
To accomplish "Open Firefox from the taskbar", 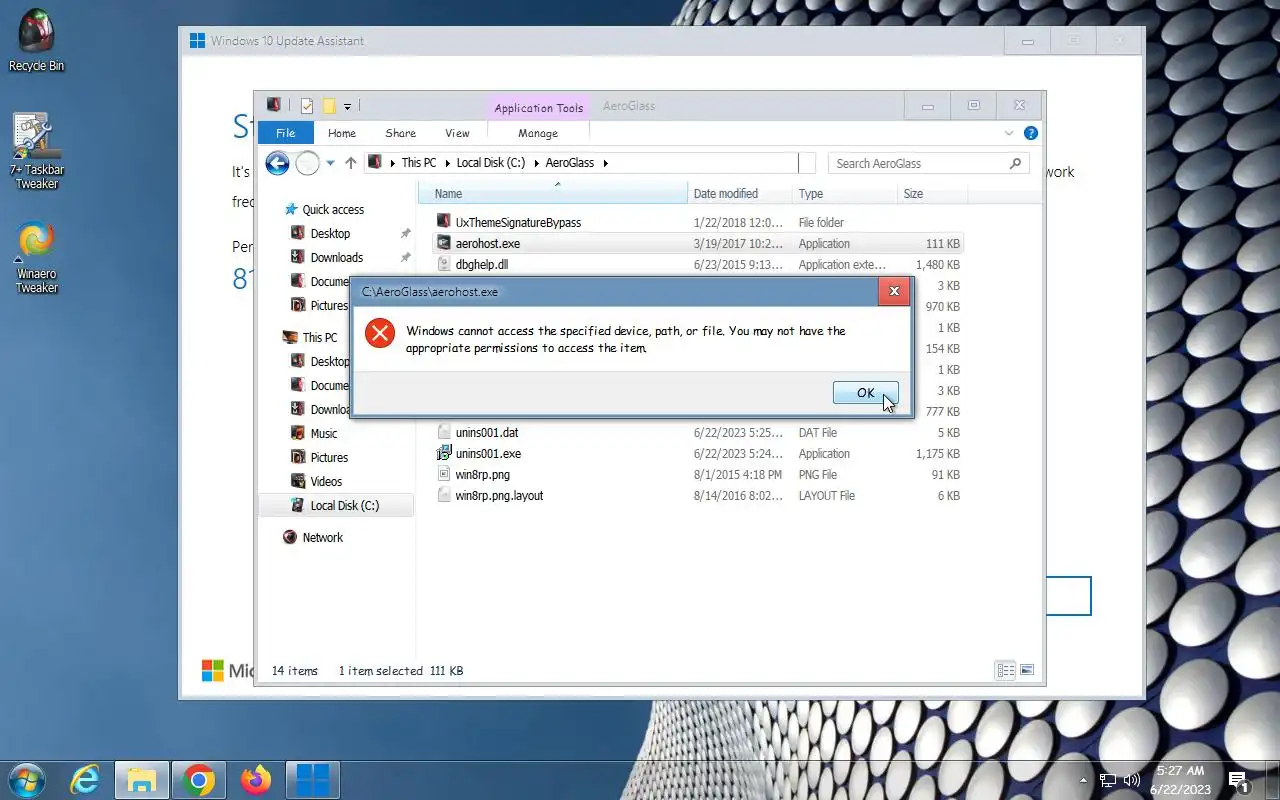I will click(x=256, y=780).
